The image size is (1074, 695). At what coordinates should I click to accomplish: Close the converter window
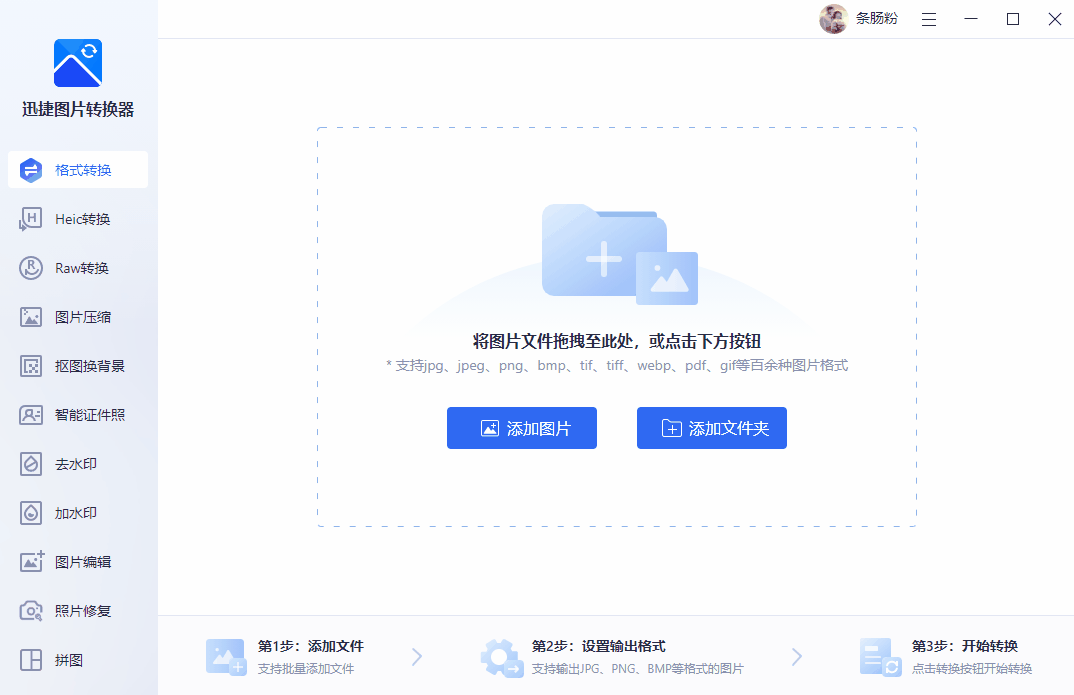[x=1055, y=19]
